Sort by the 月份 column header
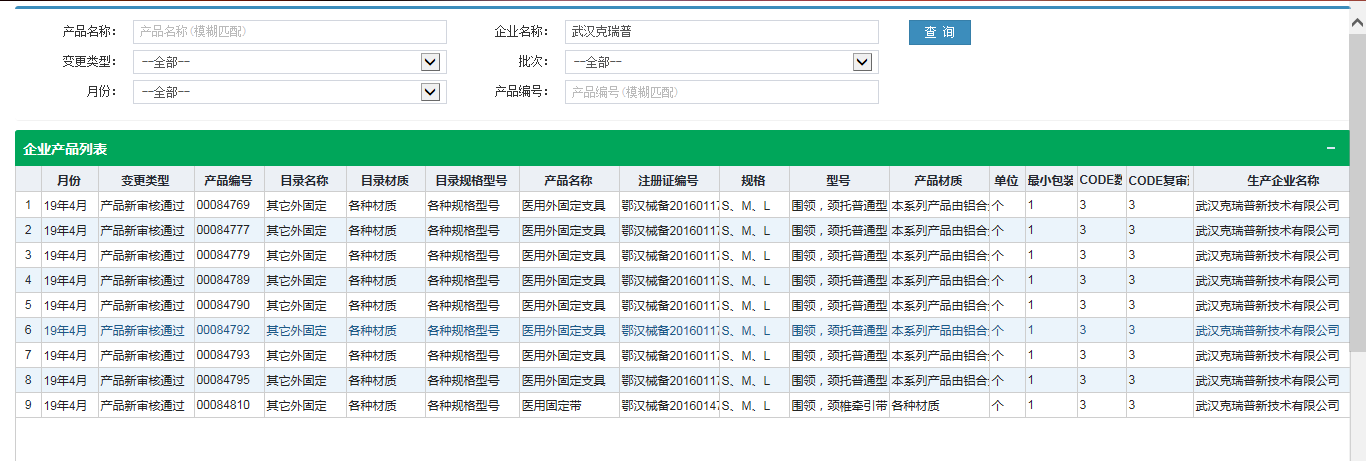The width and height of the screenshot is (1366, 461). tap(70, 181)
